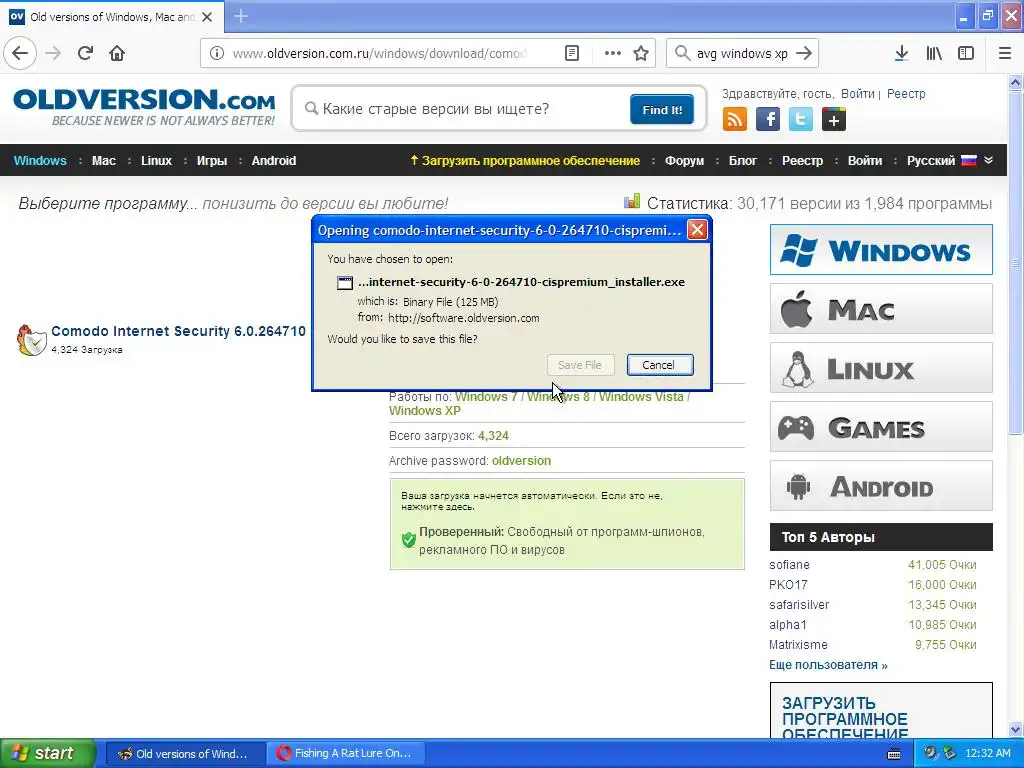The image size is (1024, 768).
Task: Submit the avg windows xp search arrow
Action: (x=804, y=53)
